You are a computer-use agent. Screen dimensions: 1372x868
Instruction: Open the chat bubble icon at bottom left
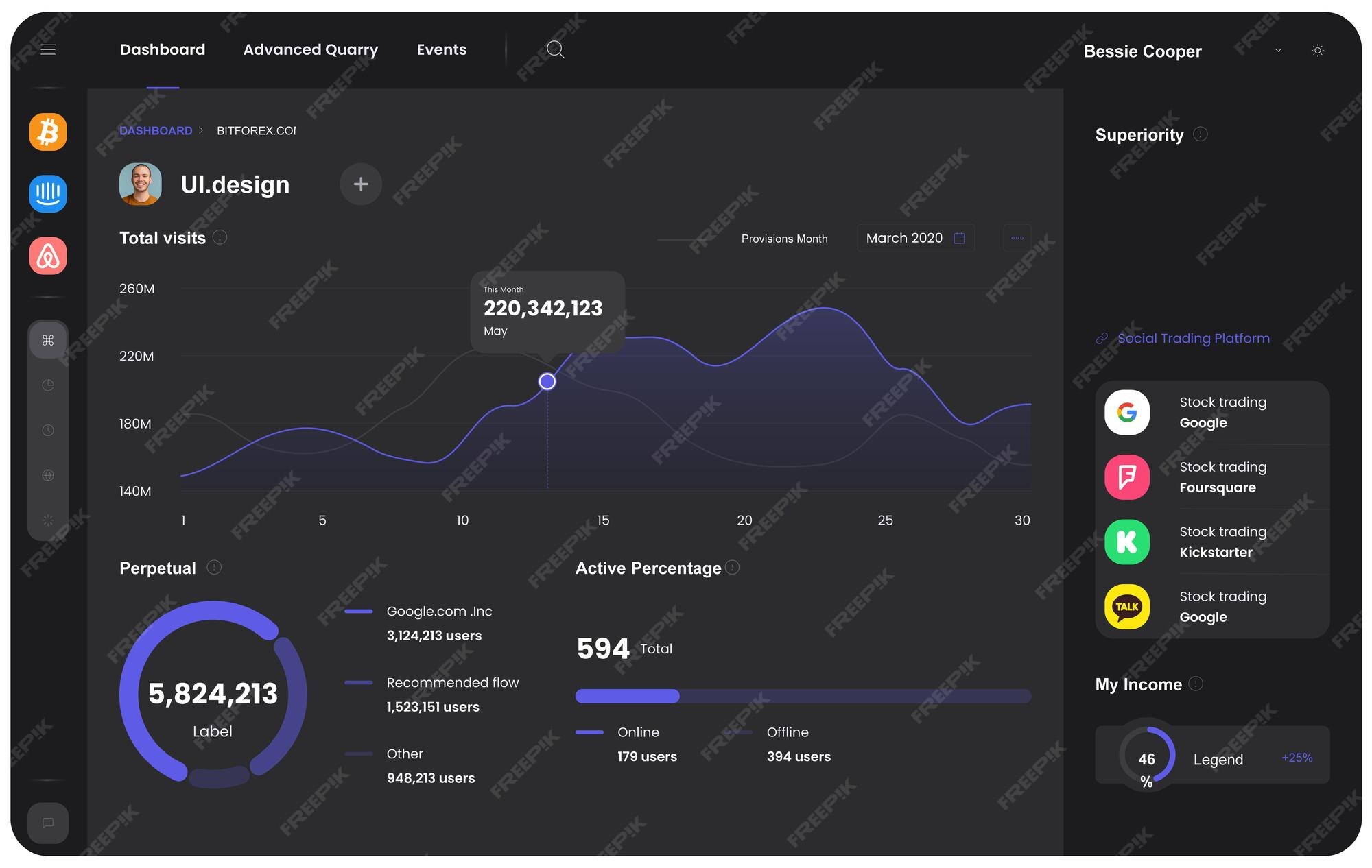(x=47, y=823)
